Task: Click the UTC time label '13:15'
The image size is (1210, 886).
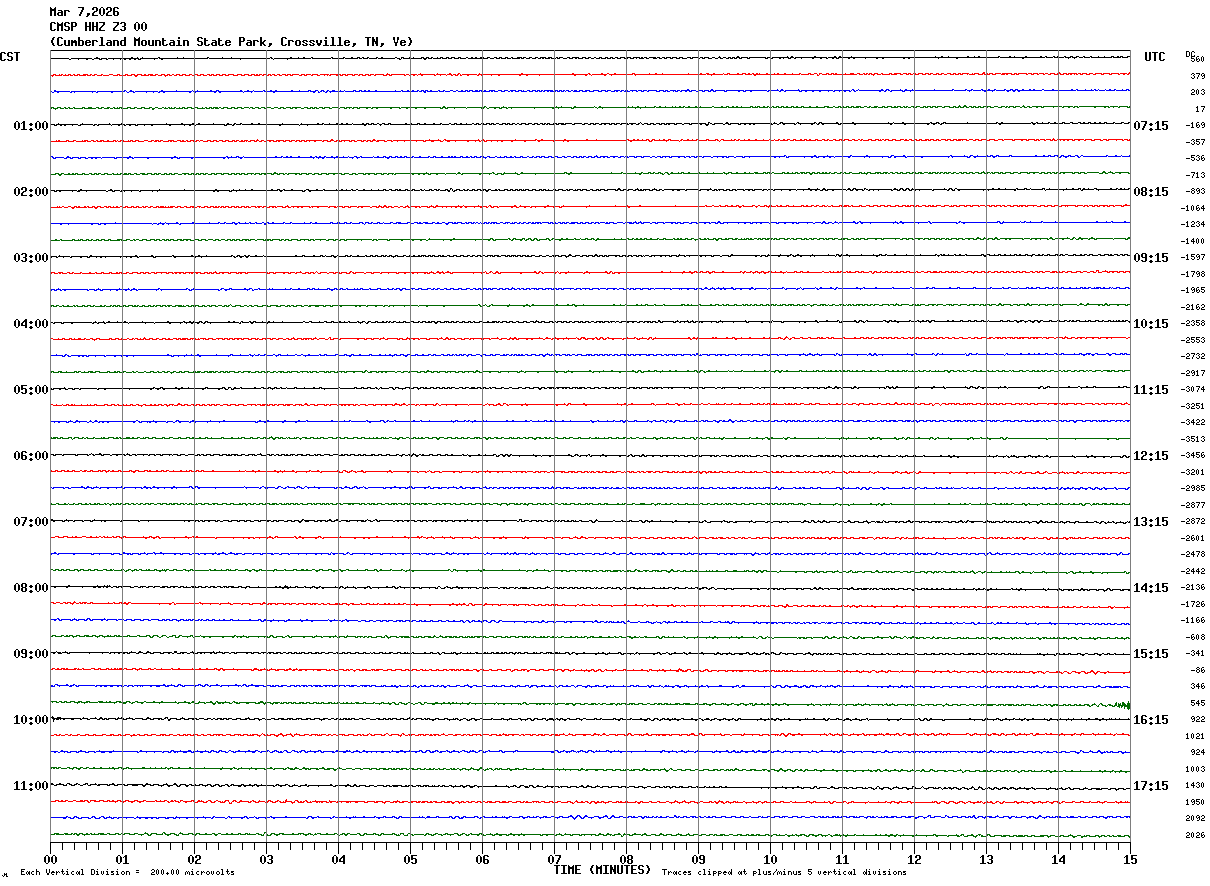Action: 1151,522
